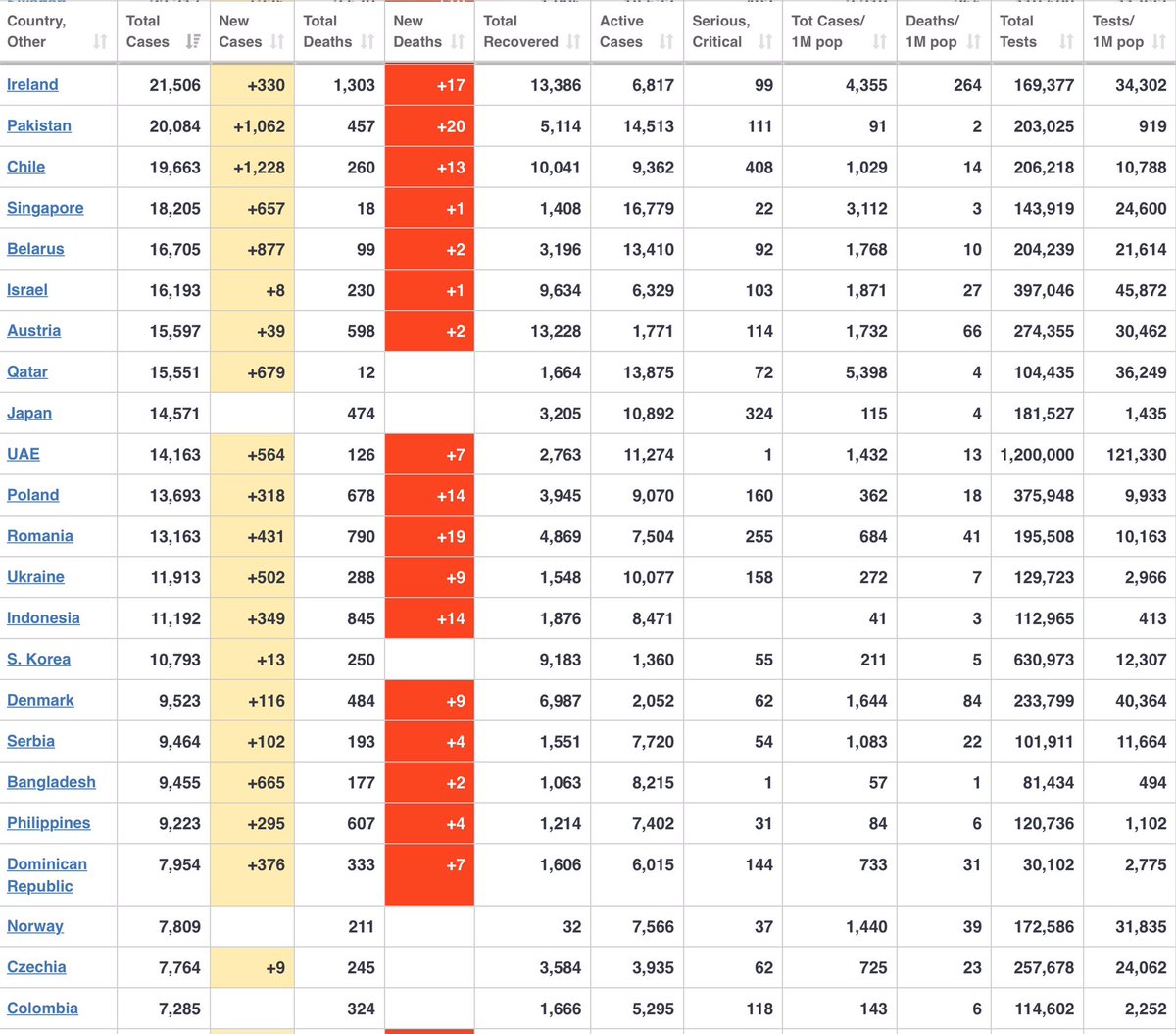Select Japan's serious critical value 324
Screen dimensions: 1176x1034
[759, 414]
